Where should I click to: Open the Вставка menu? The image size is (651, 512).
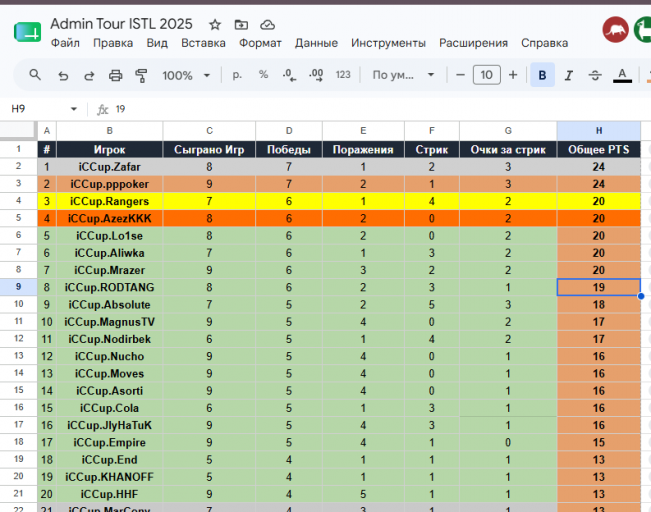(x=203, y=43)
